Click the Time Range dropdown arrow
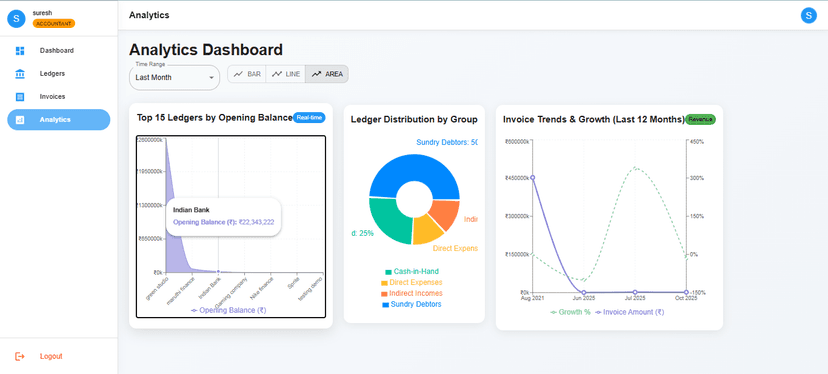Screen dimensions: 828x374 (212, 77)
